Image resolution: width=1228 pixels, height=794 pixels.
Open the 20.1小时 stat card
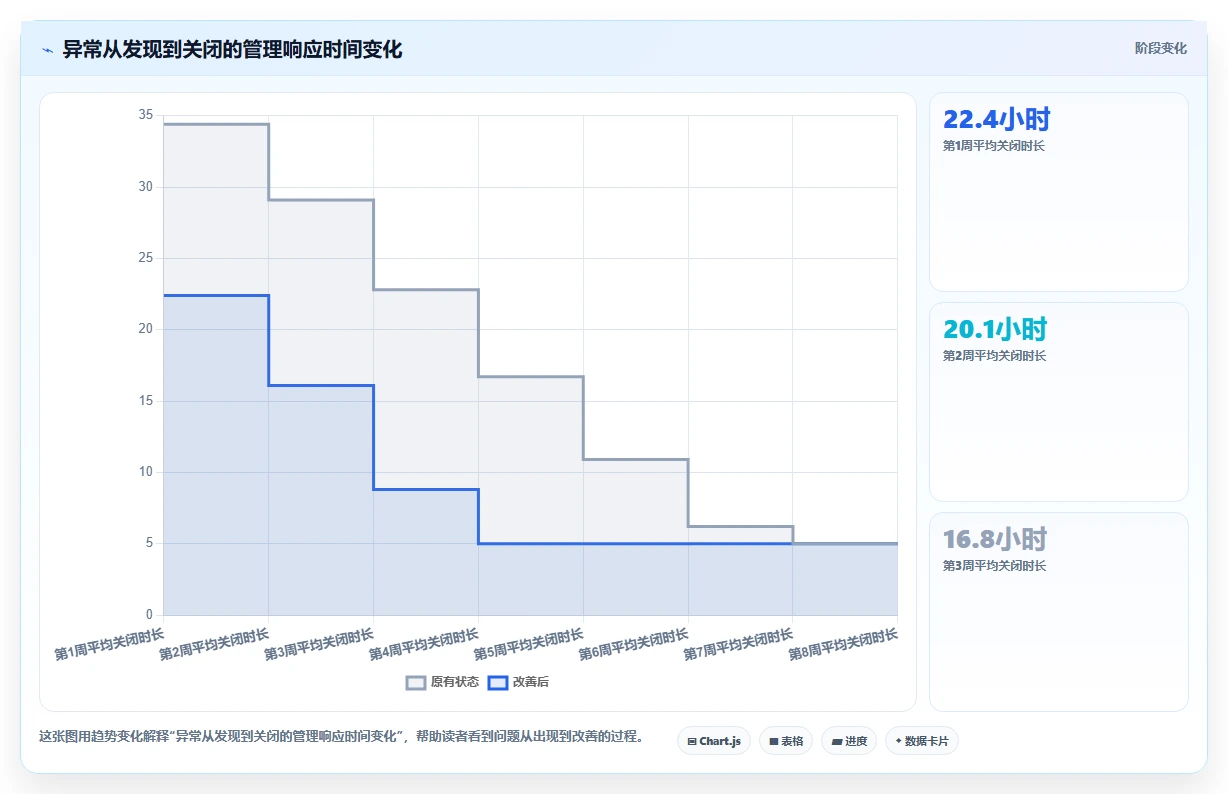pyautogui.click(x=1059, y=402)
